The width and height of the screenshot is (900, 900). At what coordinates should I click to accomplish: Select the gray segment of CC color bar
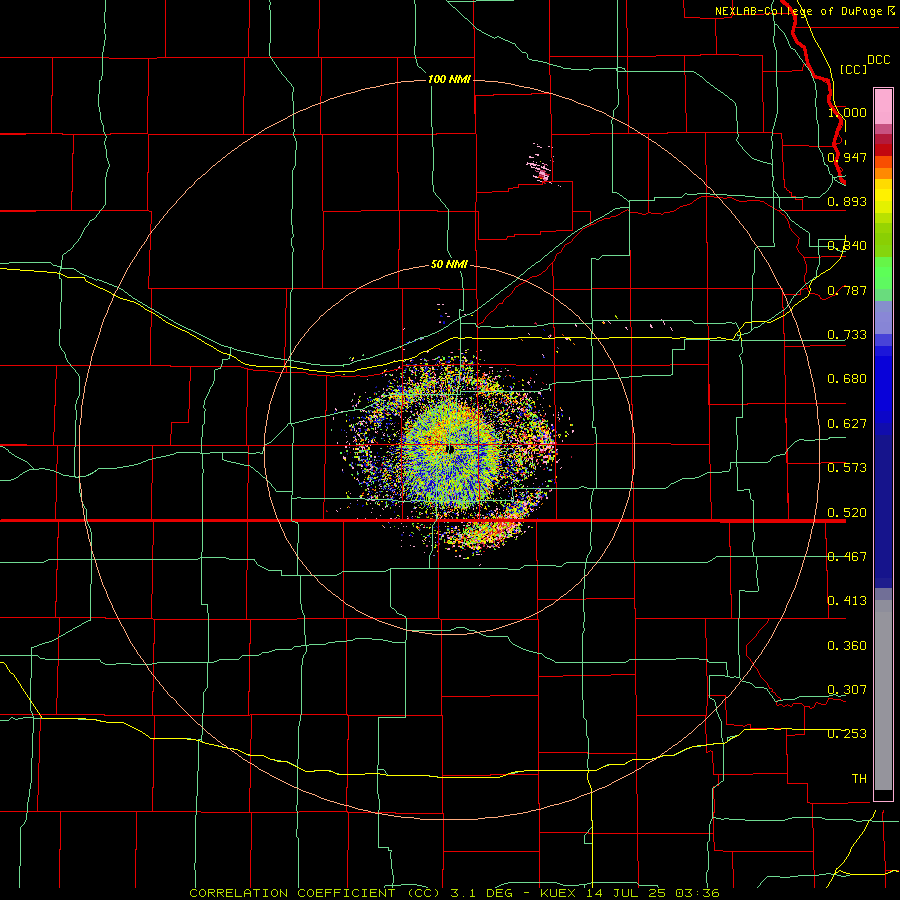pos(883,695)
